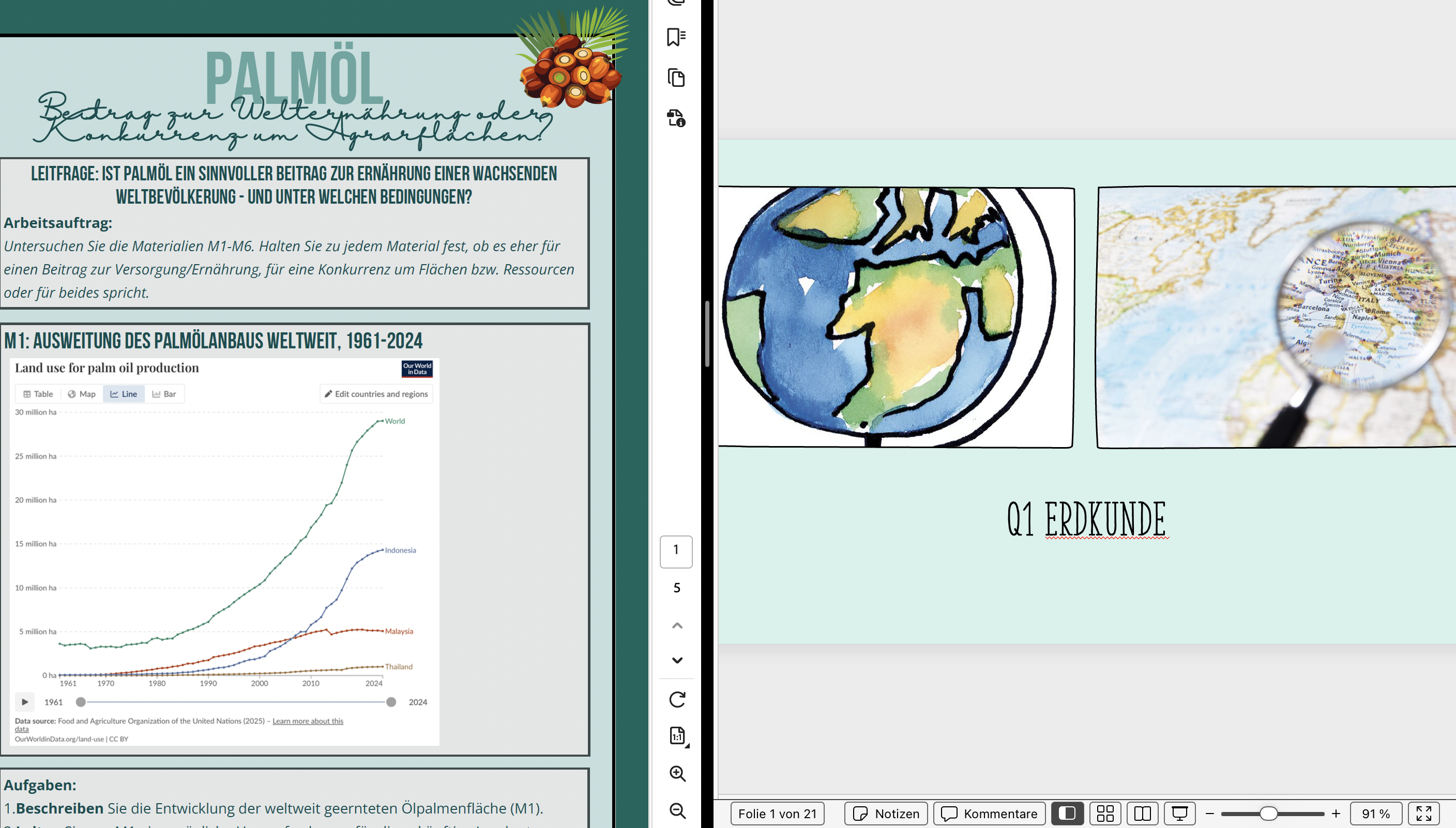This screenshot has width=1456, height=828.
Task: Click the World line label
Action: (395, 421)
